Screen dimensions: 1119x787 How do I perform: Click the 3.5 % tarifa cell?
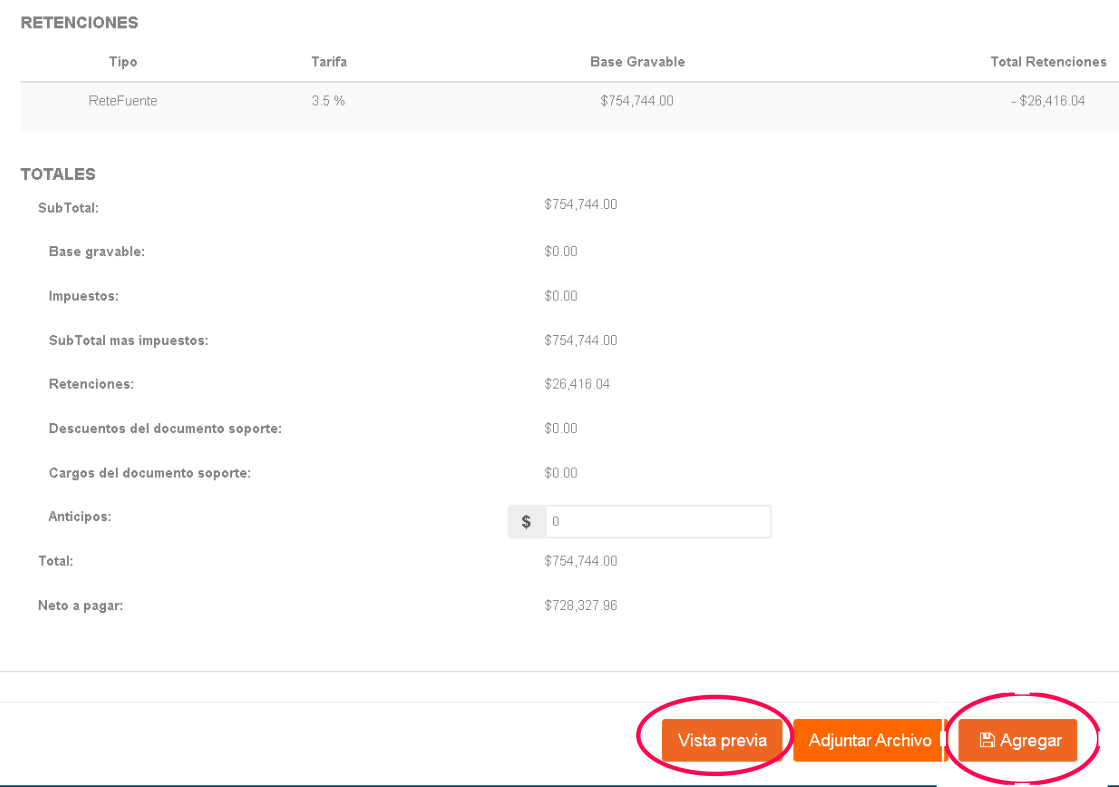328,101
